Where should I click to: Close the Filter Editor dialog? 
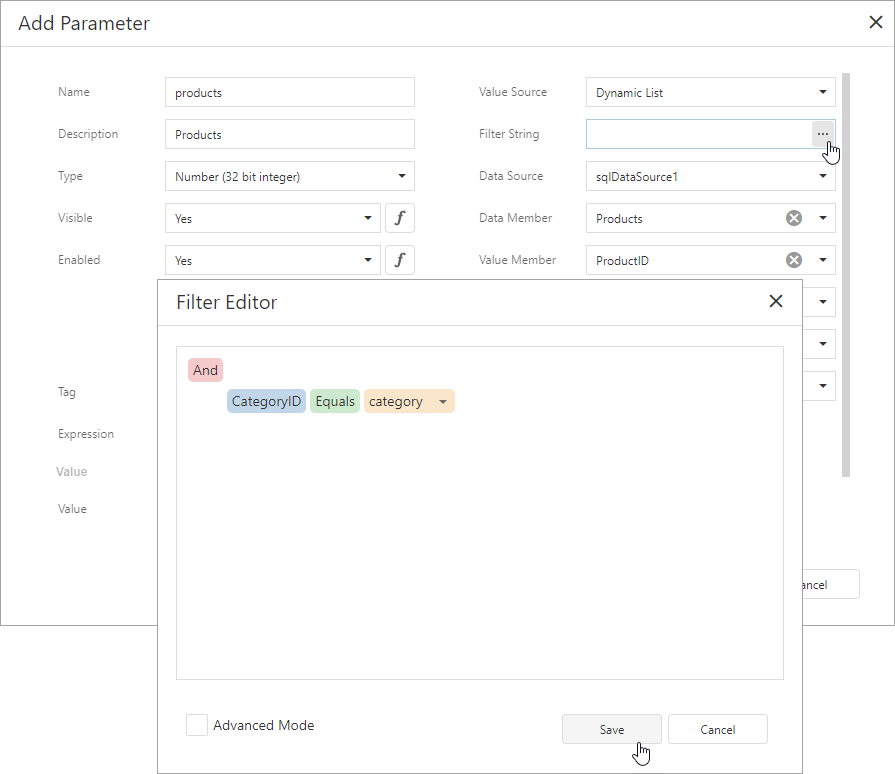[x=776, y=300]
